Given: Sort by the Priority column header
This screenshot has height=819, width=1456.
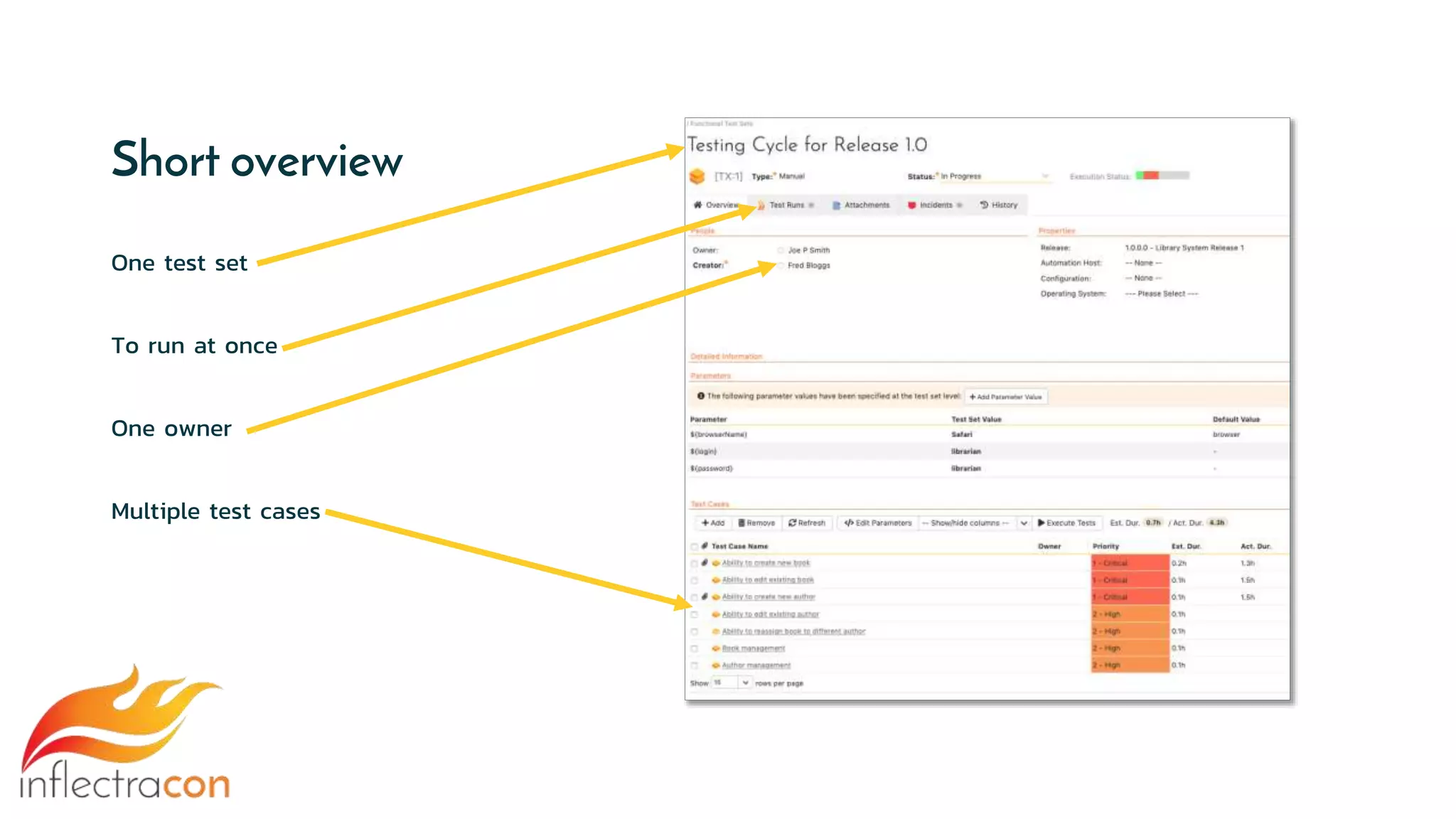Looking at the screenshot, I should (1106, 547).
